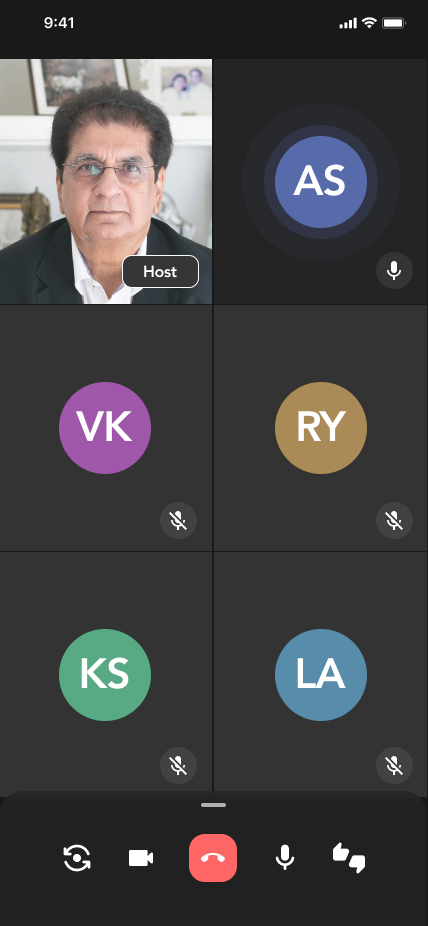Tap the Host label badge
The image size is (428, 926).
point(161,272)
